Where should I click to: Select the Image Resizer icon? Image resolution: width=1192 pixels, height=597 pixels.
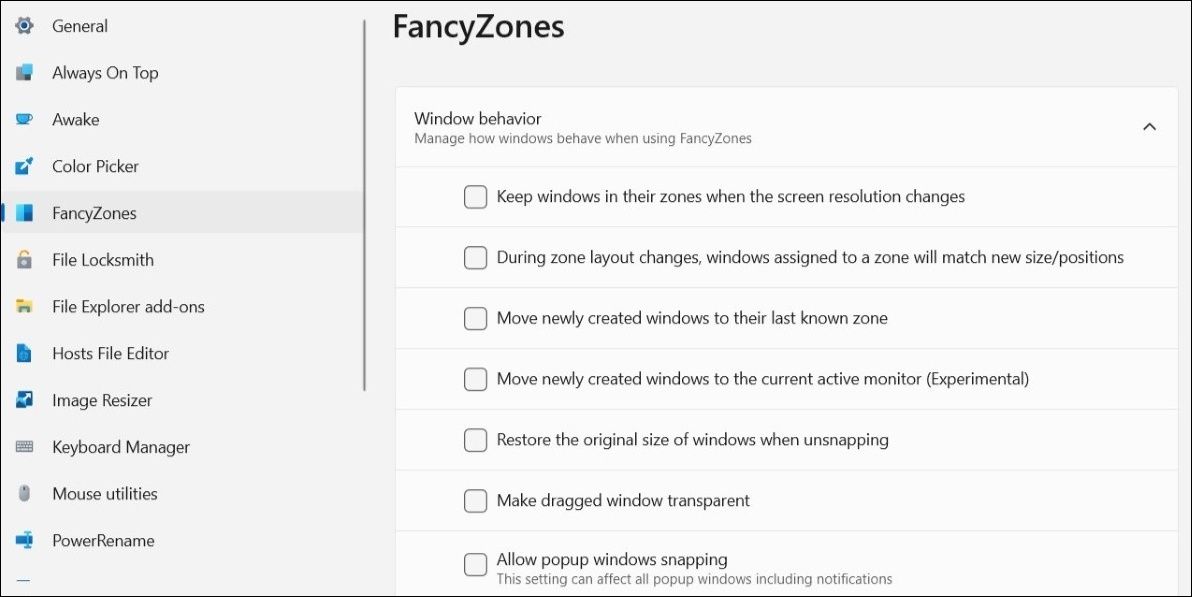point(24,400)
